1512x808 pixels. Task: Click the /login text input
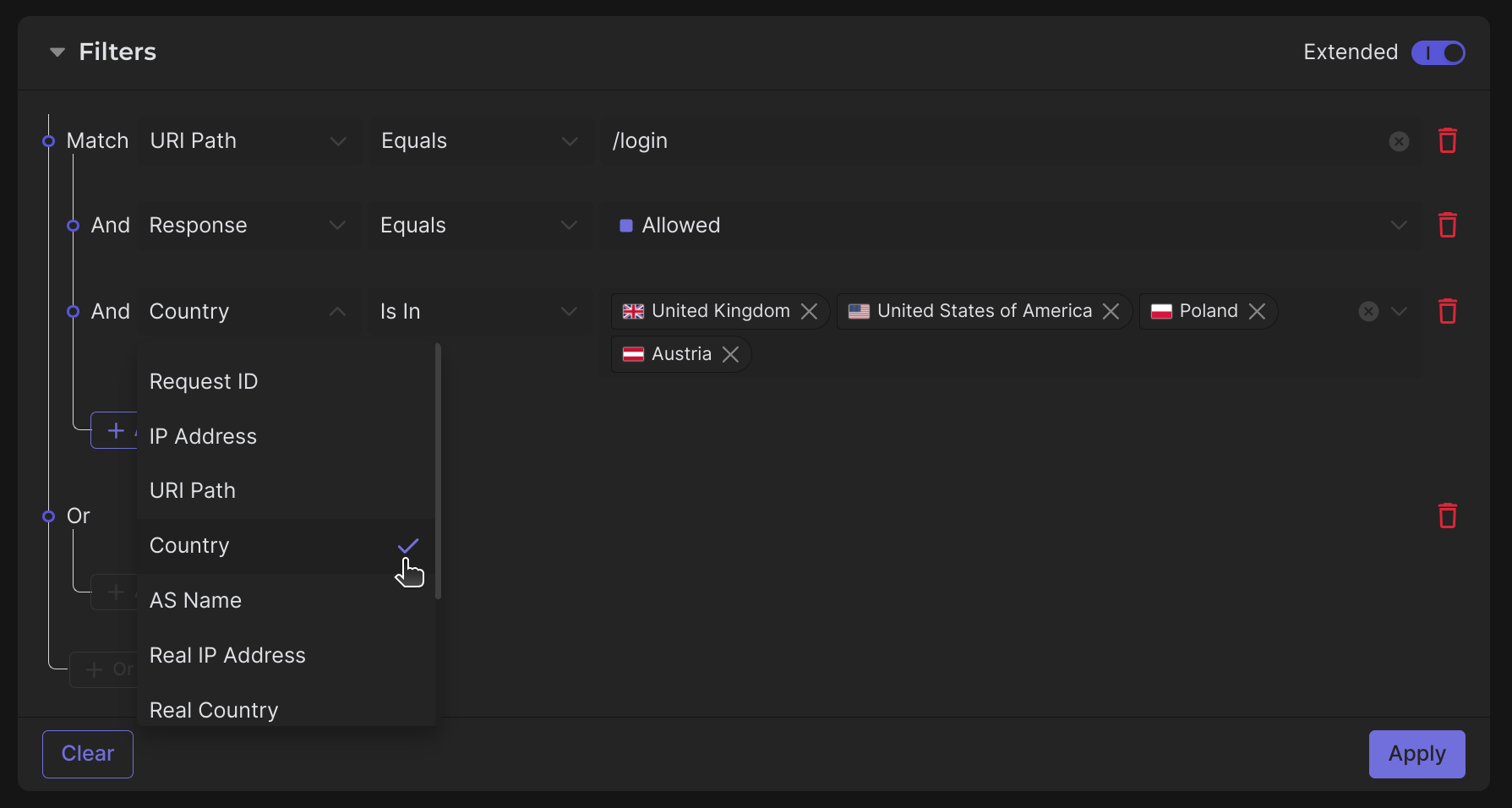[x=989, y=140]
